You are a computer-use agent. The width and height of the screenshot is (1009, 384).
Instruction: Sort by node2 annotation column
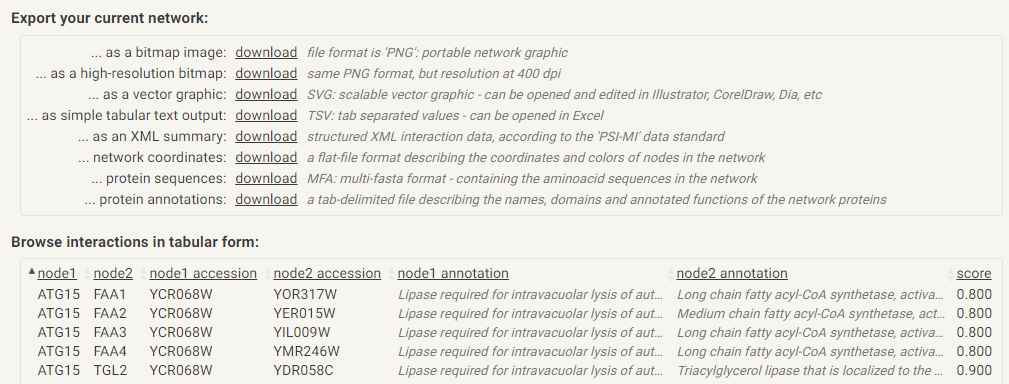pos(732,273)
